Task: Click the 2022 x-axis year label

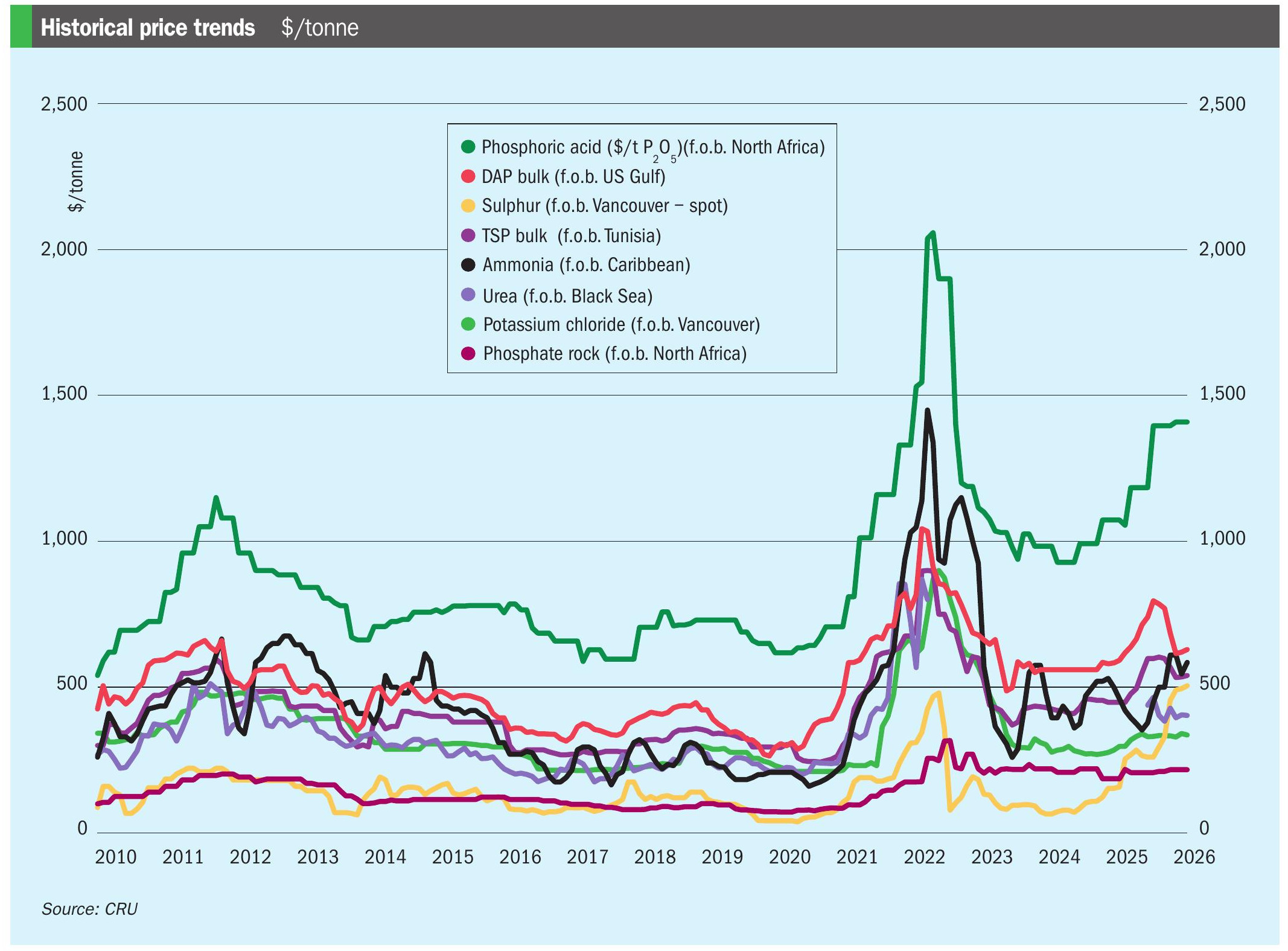Action: coord(923,857)
